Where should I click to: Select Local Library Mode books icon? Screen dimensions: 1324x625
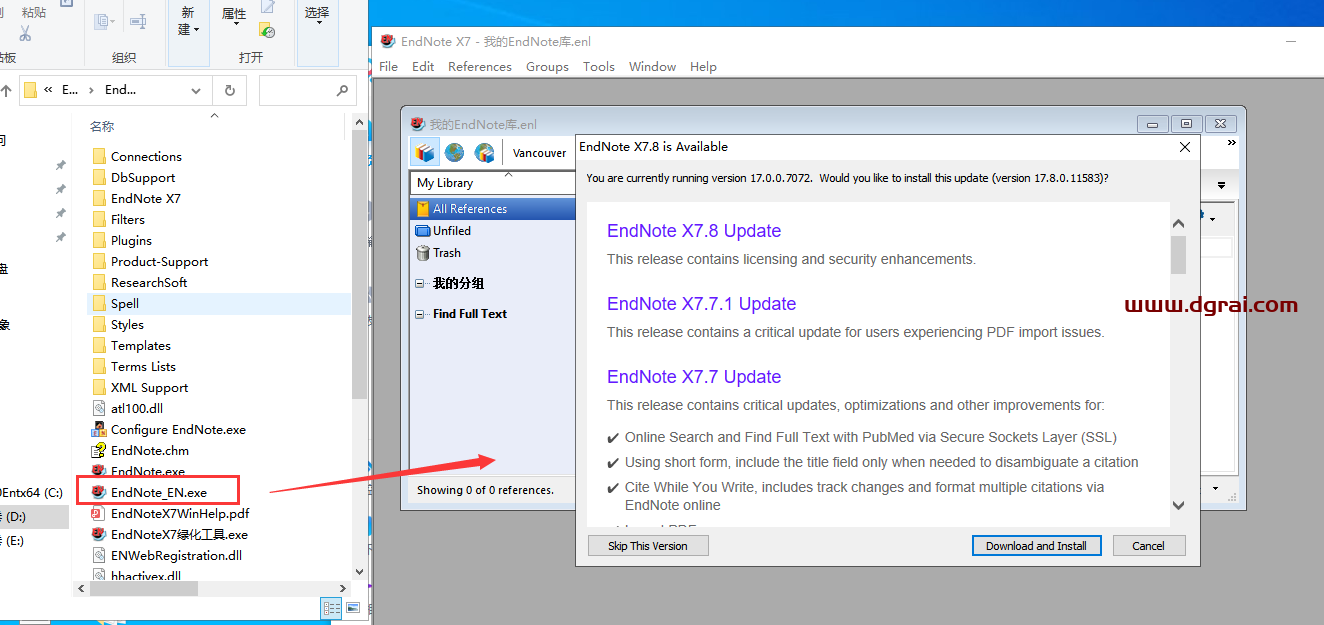[x=424, y=151]
